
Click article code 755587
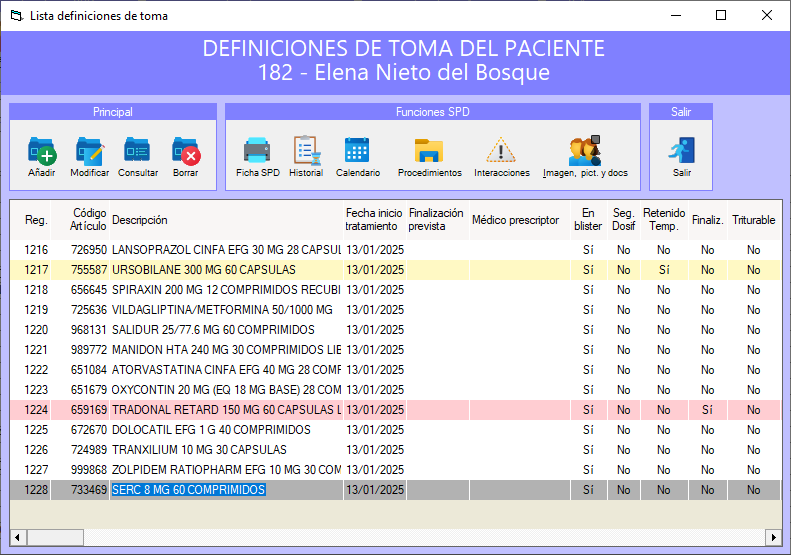(89, 270)
